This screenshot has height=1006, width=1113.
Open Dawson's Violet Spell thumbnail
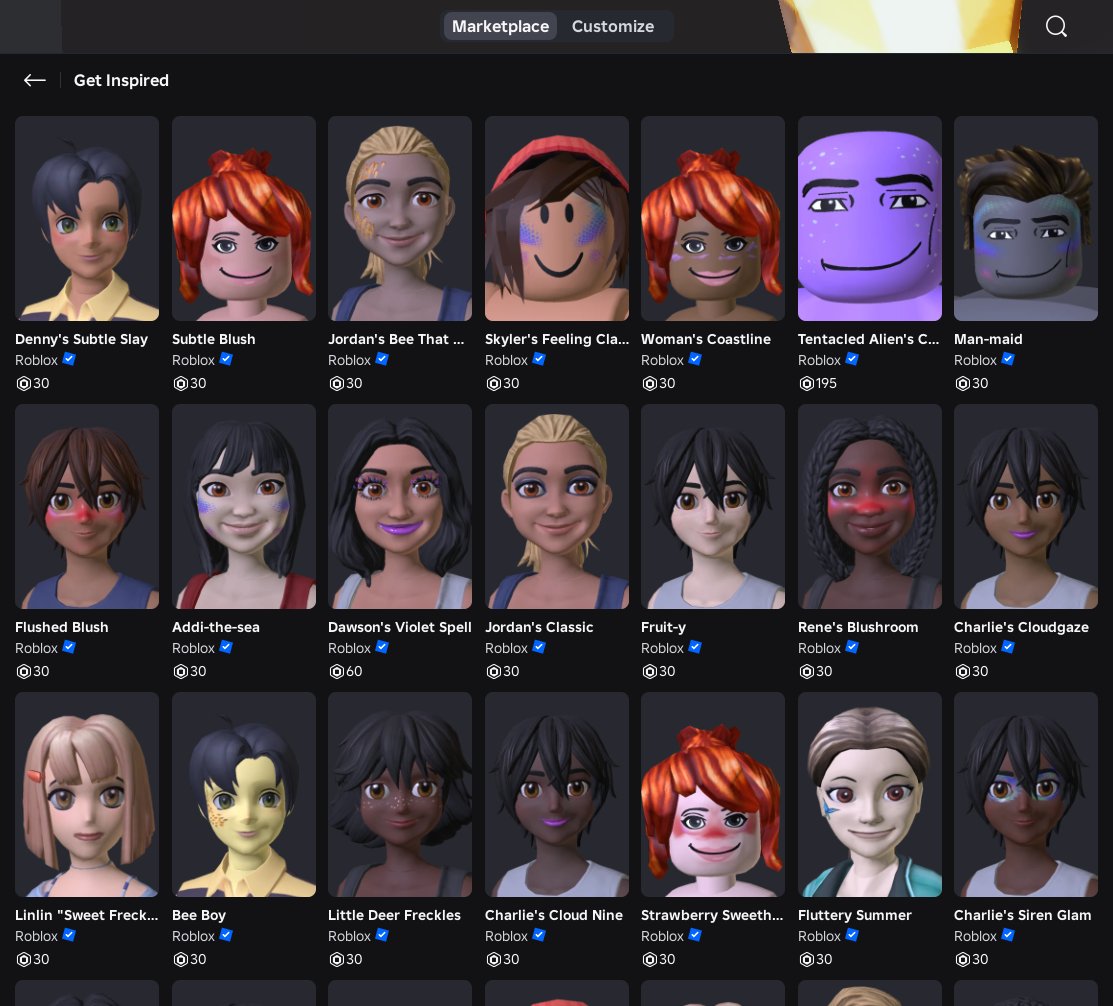pyautogui.click(x=400, y=506)
